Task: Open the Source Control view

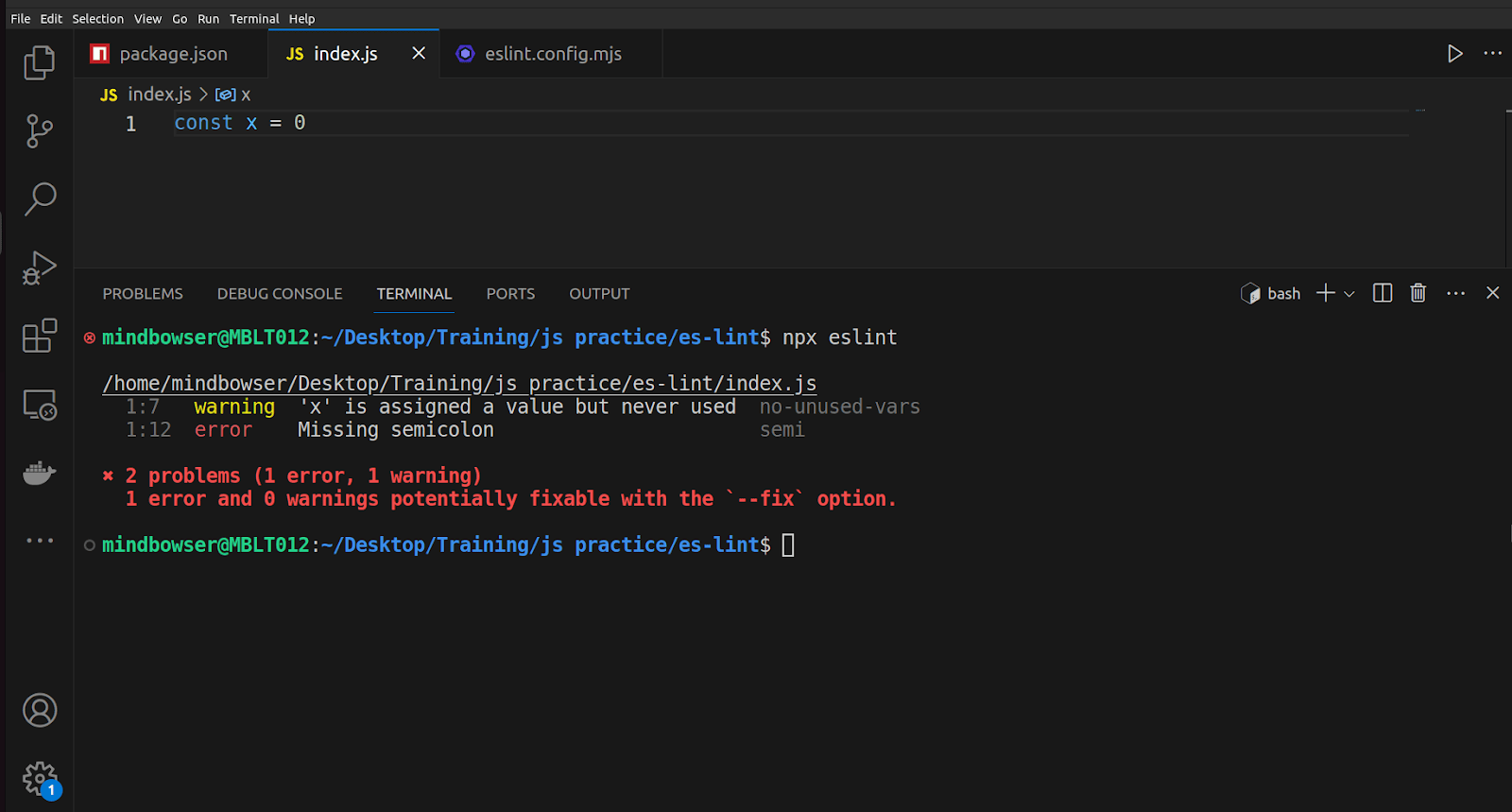Action: [x=39, y=131]
